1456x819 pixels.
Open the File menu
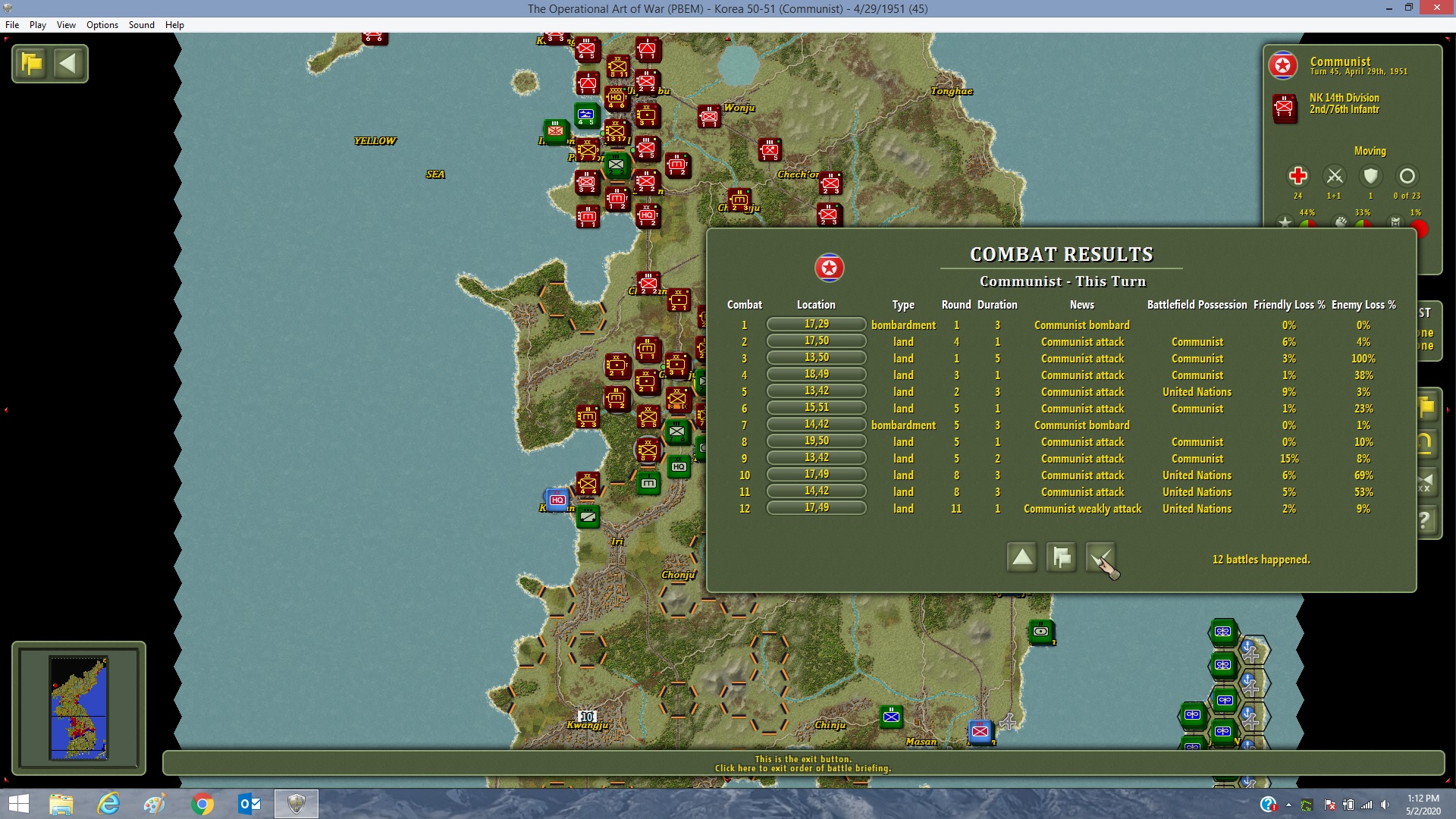(12, 25)
